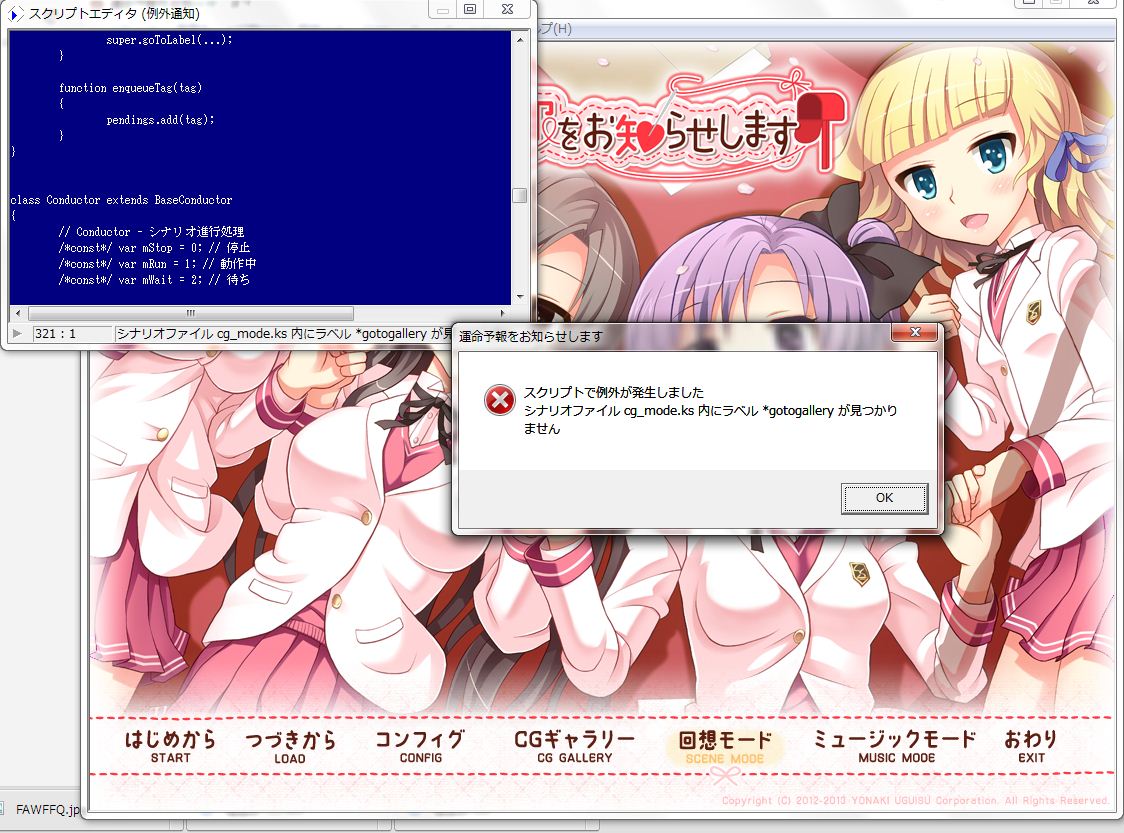Close the スクリプトエディタ window
Viewport: 1124px width, 833px height.
click(x=508, y=9)
